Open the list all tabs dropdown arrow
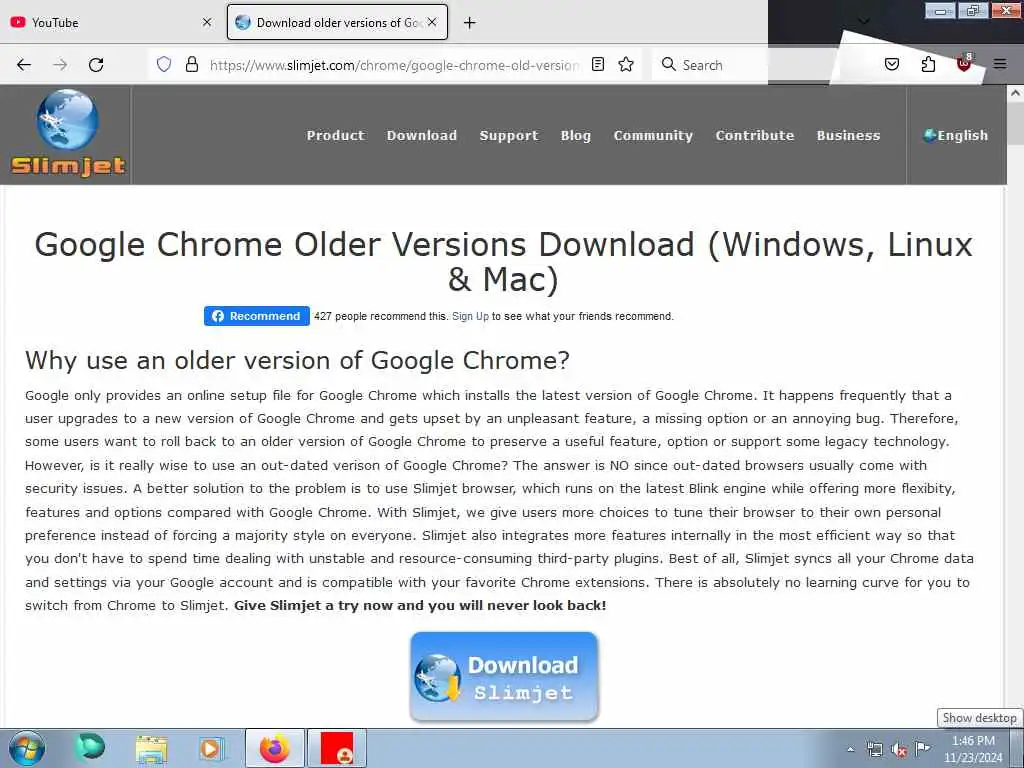 pyautogui.click(x=863, y=22)
